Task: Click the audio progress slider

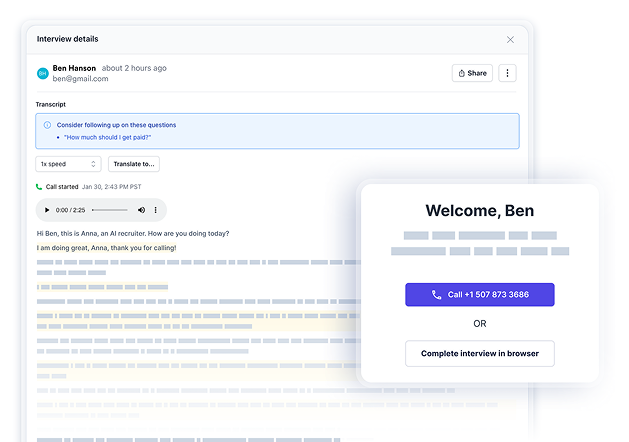Action: tap(110, 210)
